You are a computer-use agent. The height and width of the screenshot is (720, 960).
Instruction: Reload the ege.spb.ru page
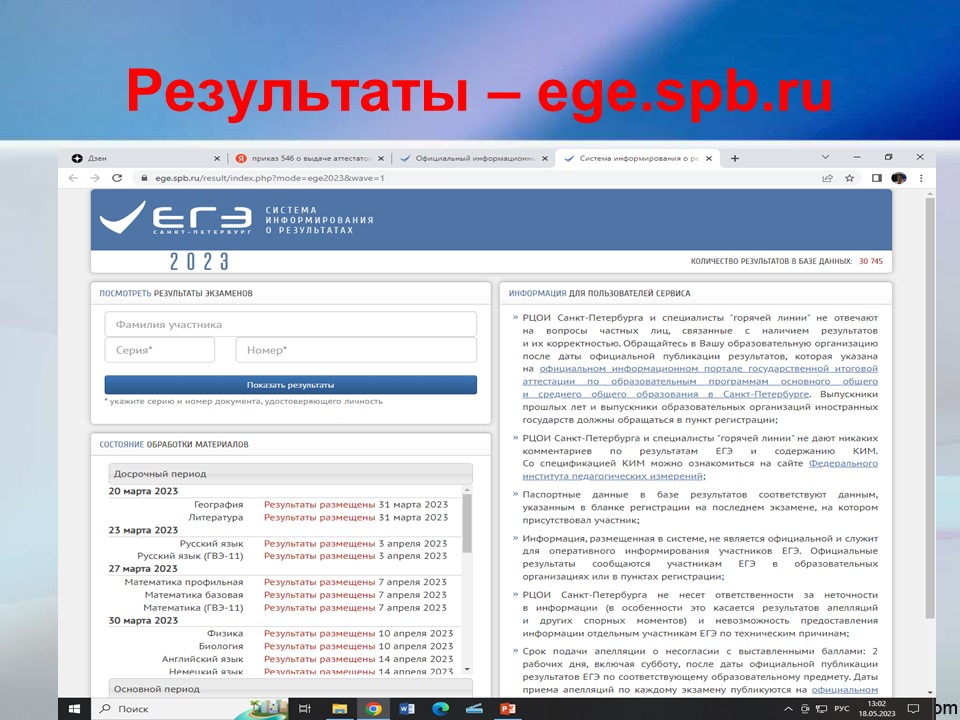[x=117, y=178]
